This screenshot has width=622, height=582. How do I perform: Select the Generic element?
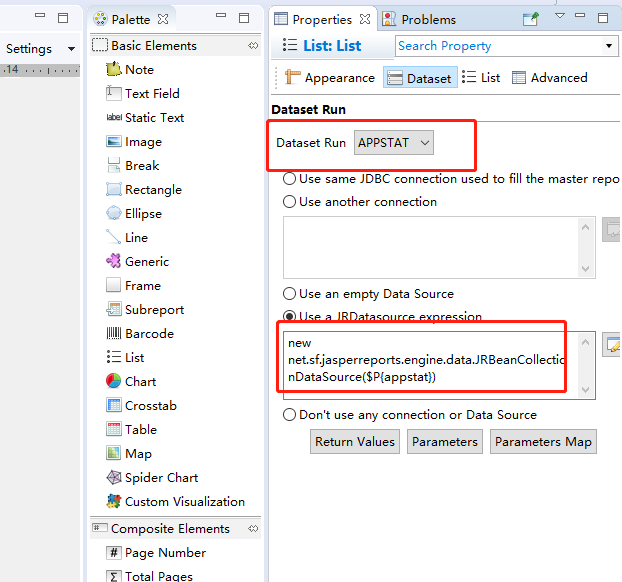(x=137, y=261)
